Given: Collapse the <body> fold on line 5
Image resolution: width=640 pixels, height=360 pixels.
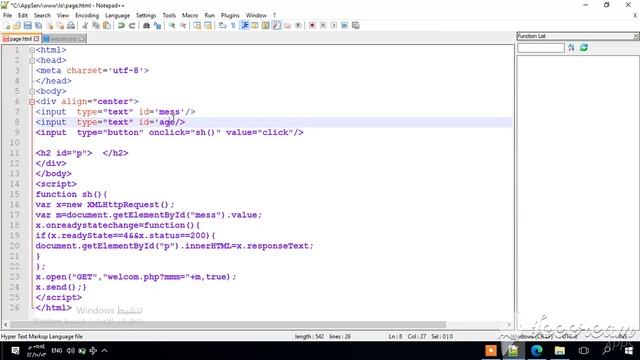Looking at the screenshot, I should tap(32, 91).
